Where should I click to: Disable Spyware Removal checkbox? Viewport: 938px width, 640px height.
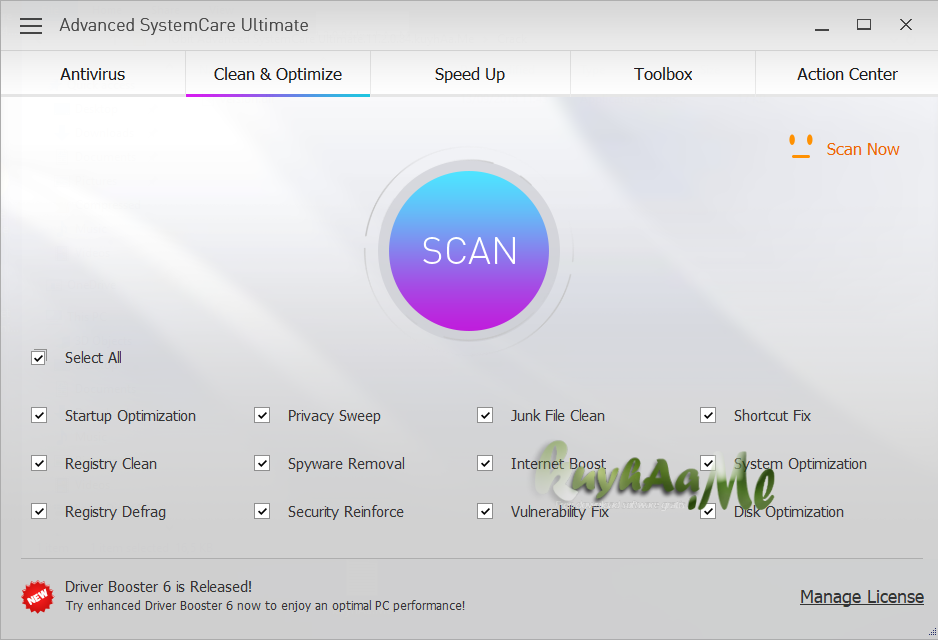262,463
